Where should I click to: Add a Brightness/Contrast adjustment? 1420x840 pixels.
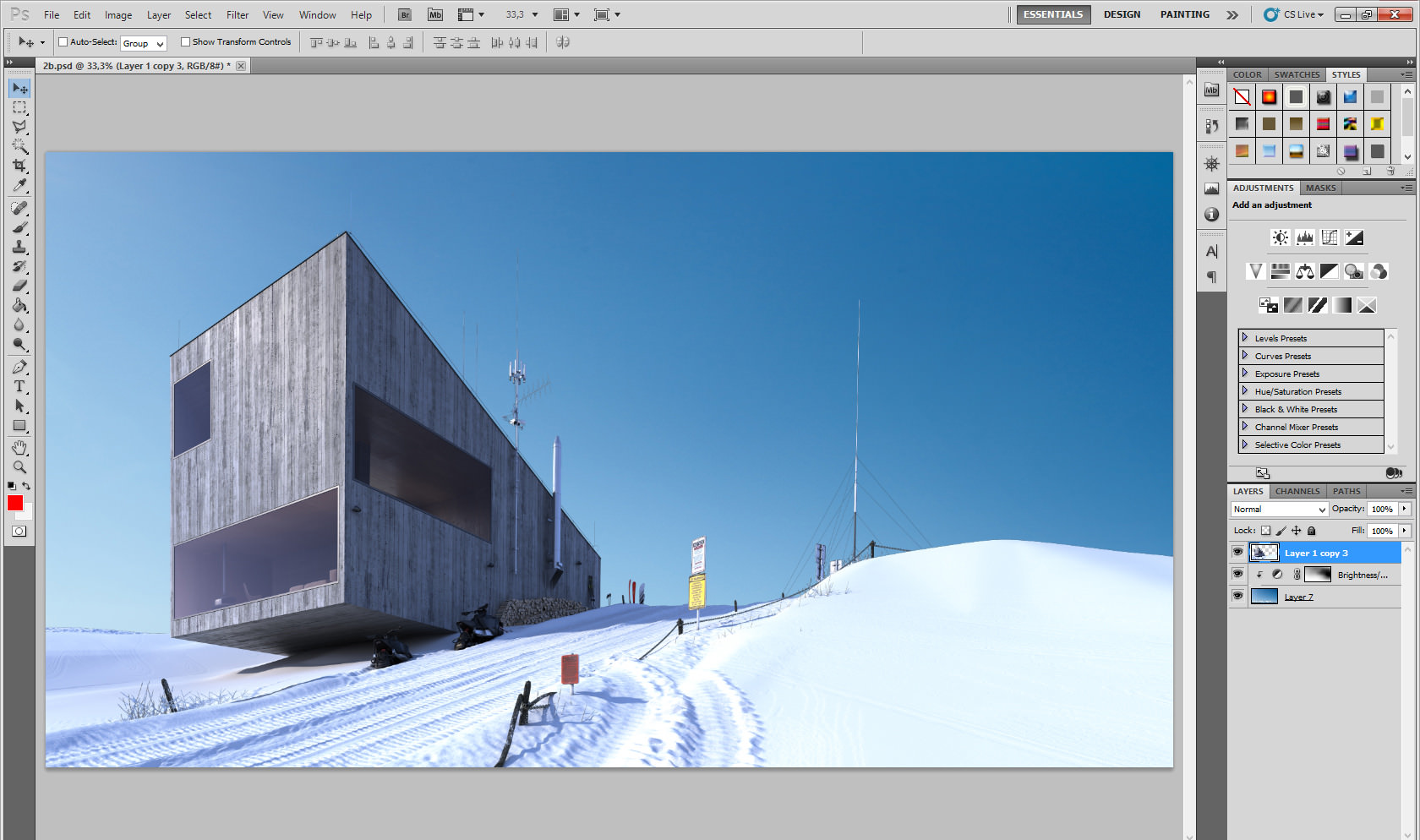coord(1281,237)
